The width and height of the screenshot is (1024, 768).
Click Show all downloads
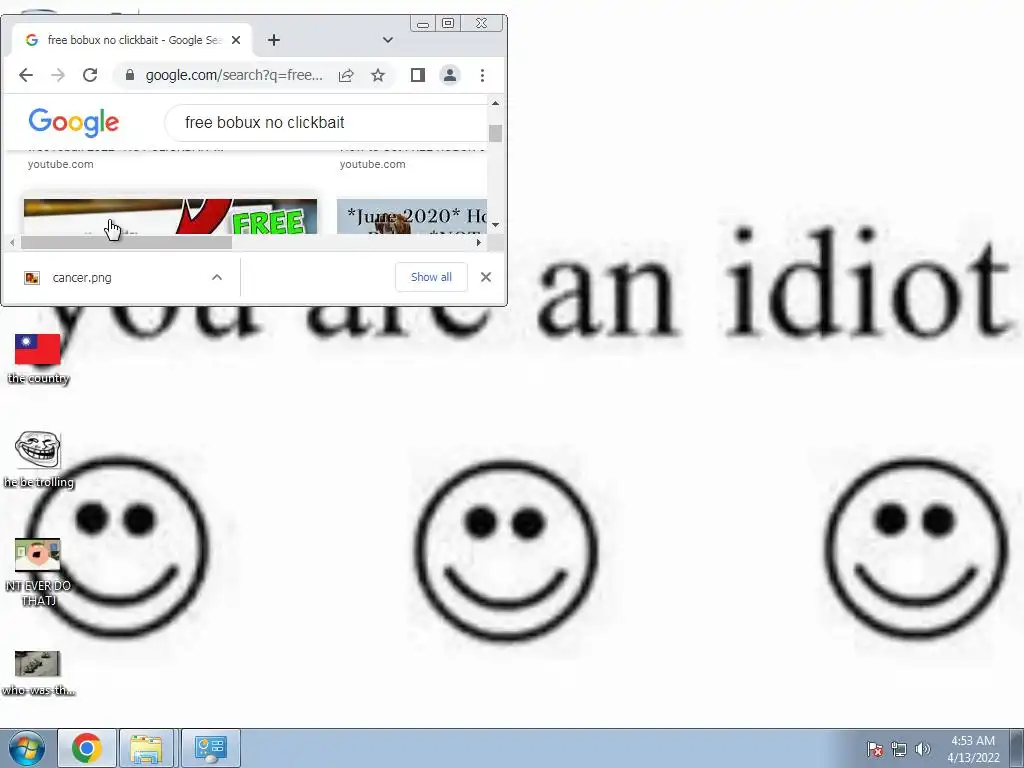pos(431,277)
